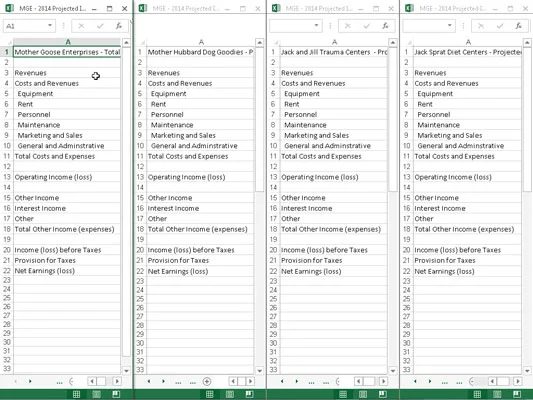The width and height of the screenshot is (533, 400).
Task: Select Normal view in third window status bar
Action: (x=343, y=394)
